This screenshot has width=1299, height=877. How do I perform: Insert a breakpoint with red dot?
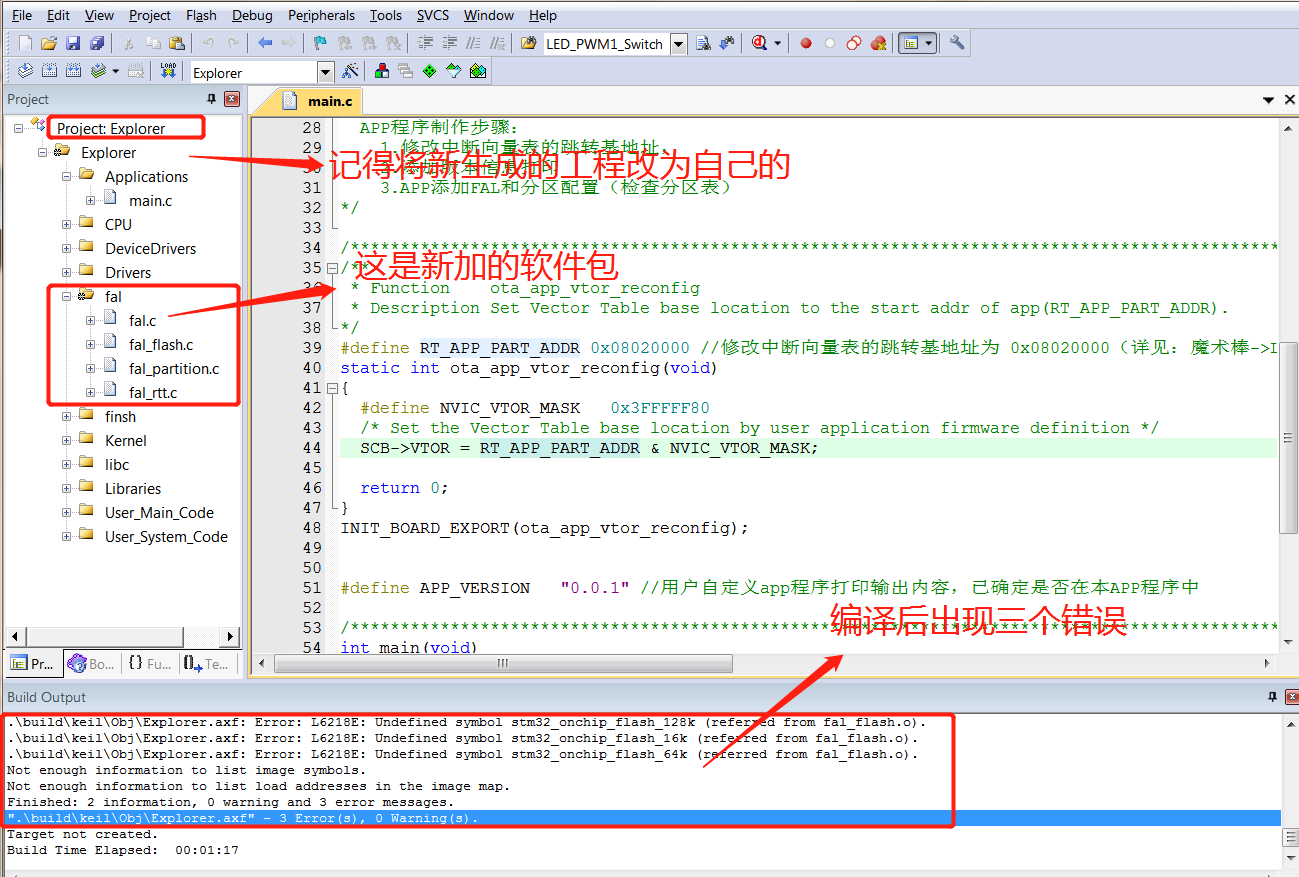pyautogui.click(x=806, y=43)
